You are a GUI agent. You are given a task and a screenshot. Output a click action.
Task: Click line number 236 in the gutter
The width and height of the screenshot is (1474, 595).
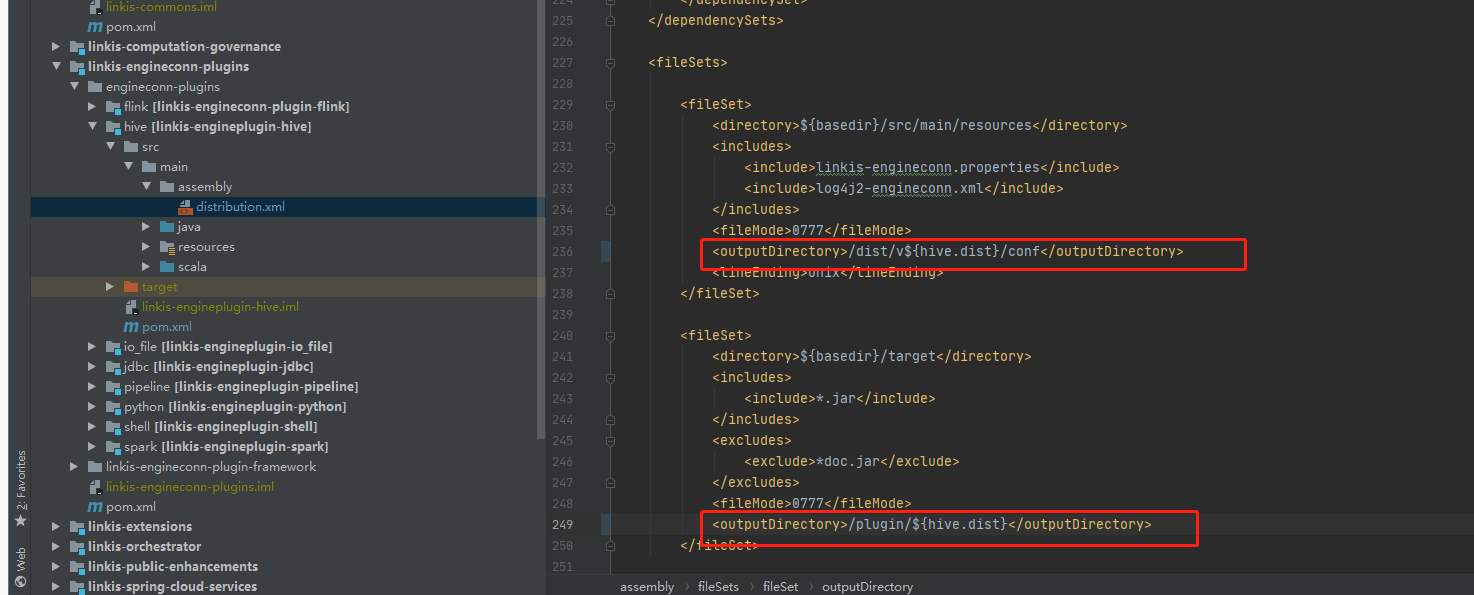tap(562, 251)
